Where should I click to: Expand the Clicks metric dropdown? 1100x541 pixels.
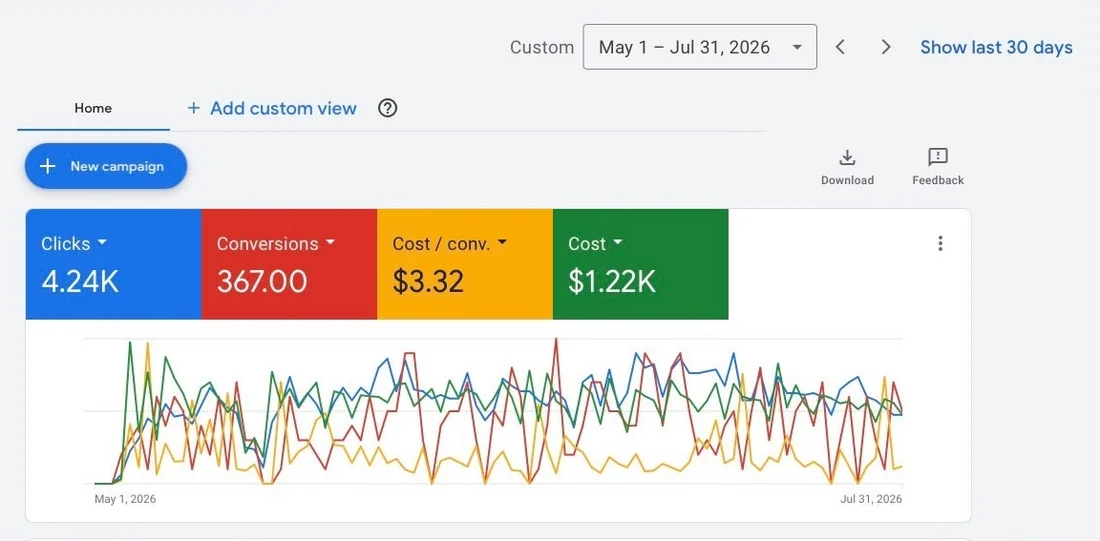(74, 243)
